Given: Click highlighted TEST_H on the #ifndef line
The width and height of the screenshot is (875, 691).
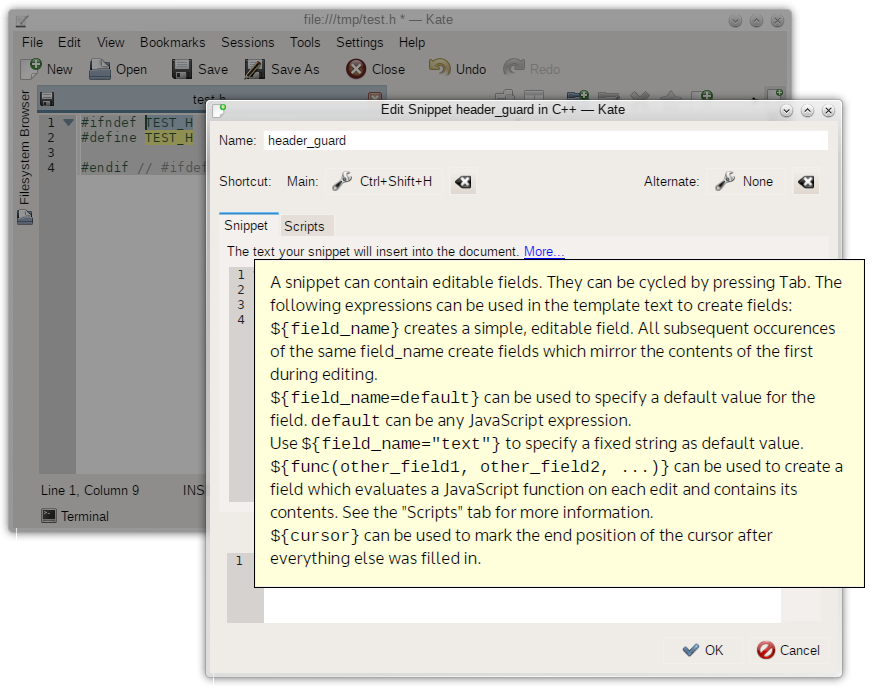Looking at the screenshot, I should point(169,122).
